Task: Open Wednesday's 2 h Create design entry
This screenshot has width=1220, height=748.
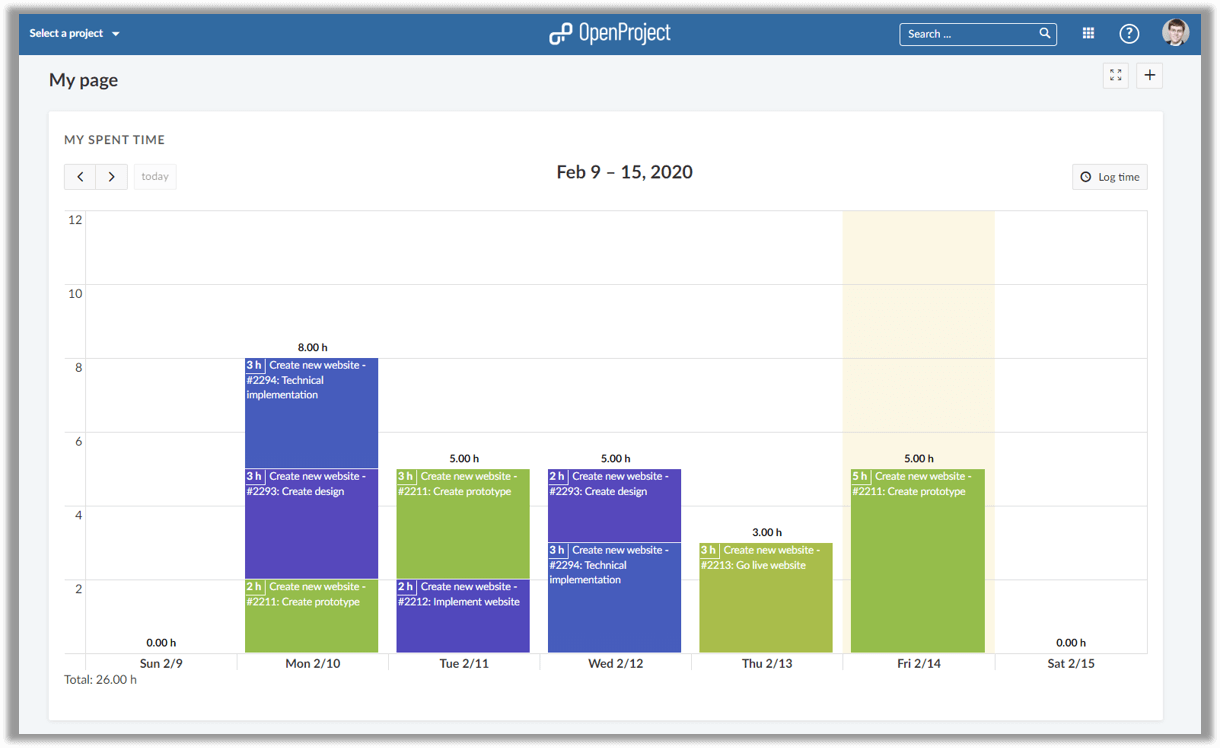Action: pyautogui.click(x=614, y=505)
